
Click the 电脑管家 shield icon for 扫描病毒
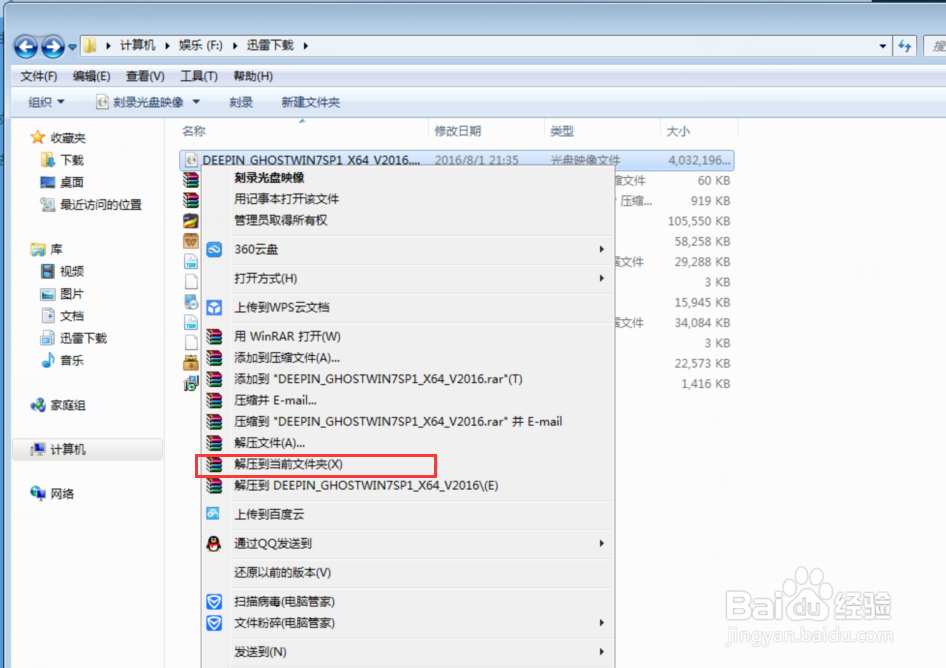point(213,601)
